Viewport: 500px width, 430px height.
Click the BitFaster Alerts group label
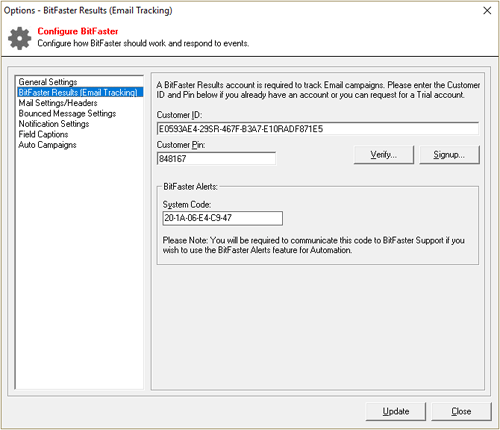pyautogui.click(x=190, y=187)
